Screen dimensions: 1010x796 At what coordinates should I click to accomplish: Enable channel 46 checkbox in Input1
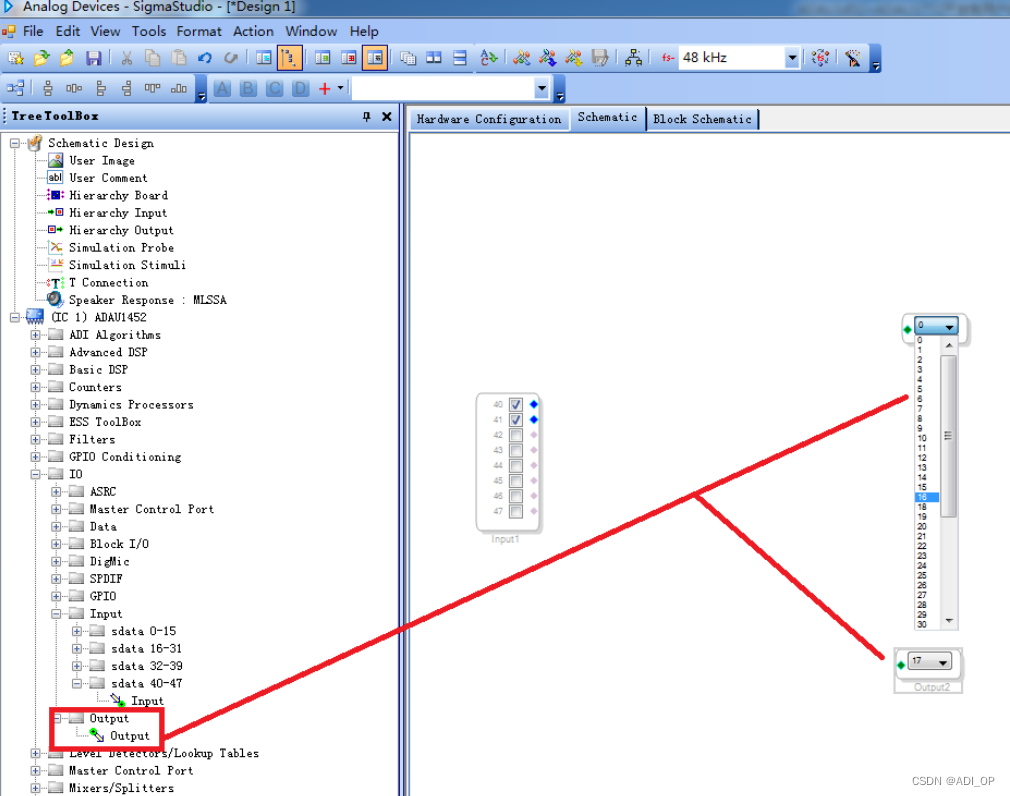515,496
